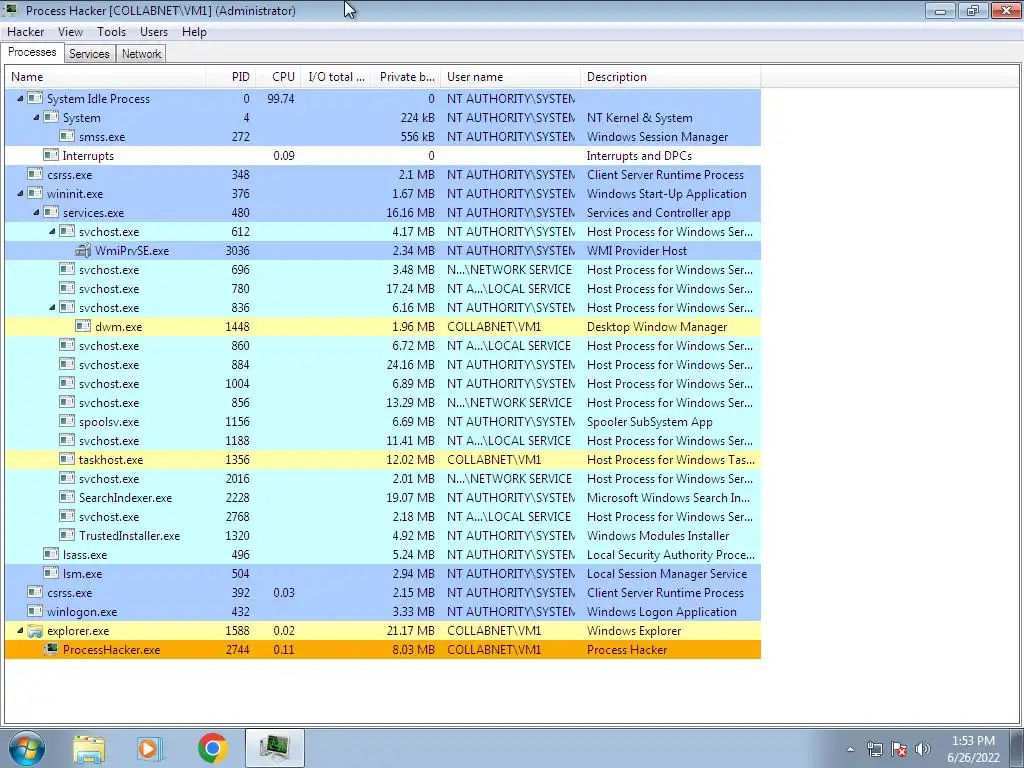Sort by the Name column header
The width and height of the screenshot is (1024, 768).
click(x=105, y=76)
